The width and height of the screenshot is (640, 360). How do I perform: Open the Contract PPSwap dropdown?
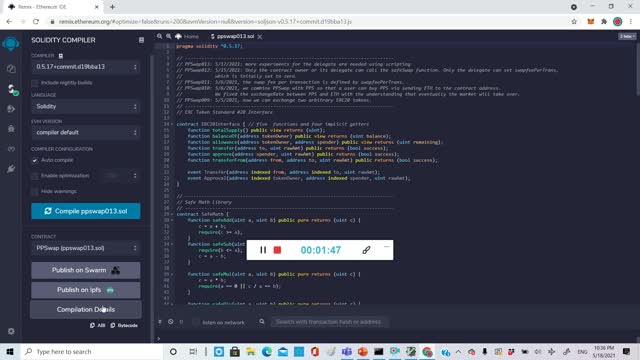[86, 248]
